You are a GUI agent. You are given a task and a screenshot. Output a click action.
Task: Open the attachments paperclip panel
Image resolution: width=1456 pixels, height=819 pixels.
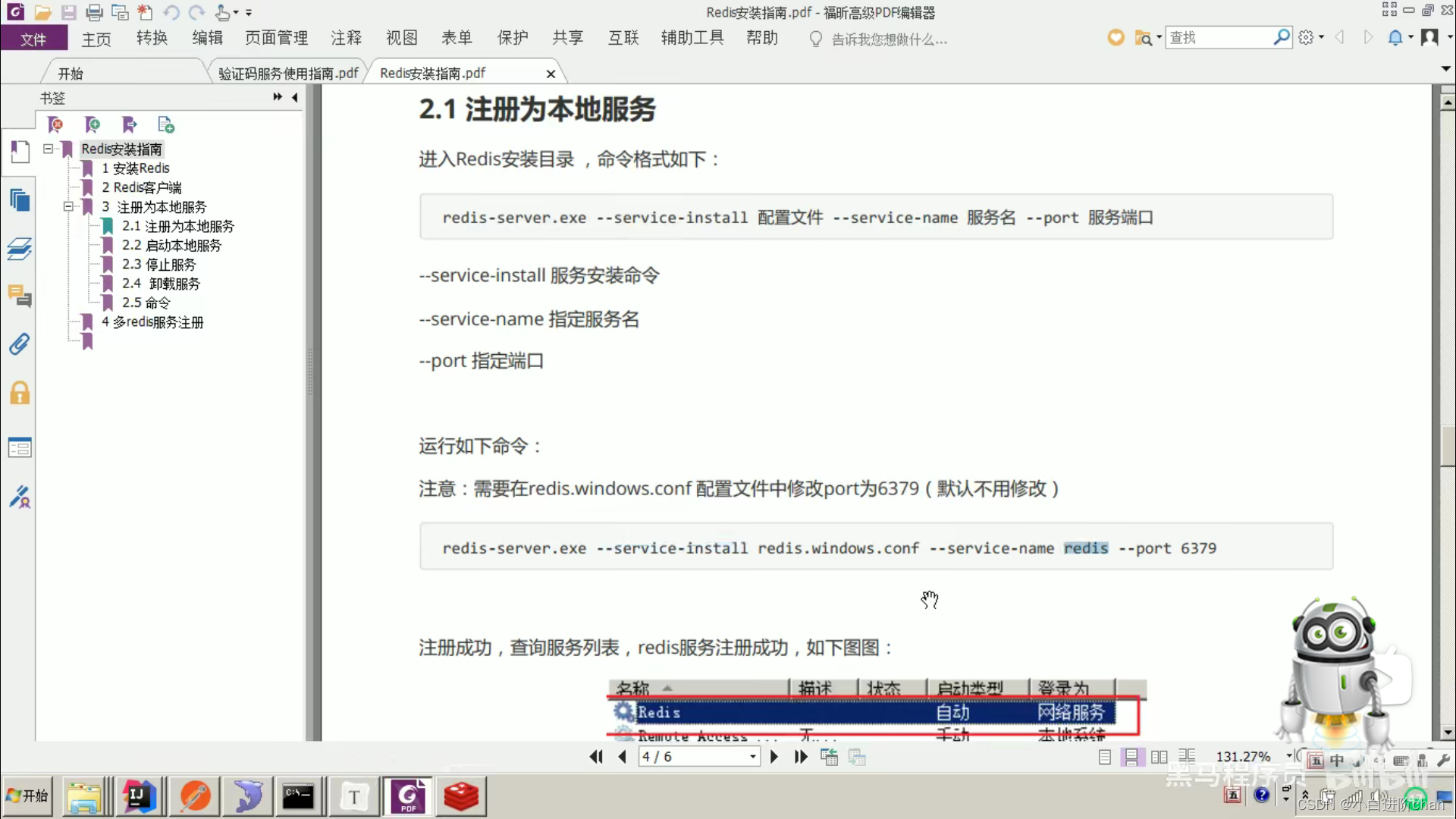20,344
